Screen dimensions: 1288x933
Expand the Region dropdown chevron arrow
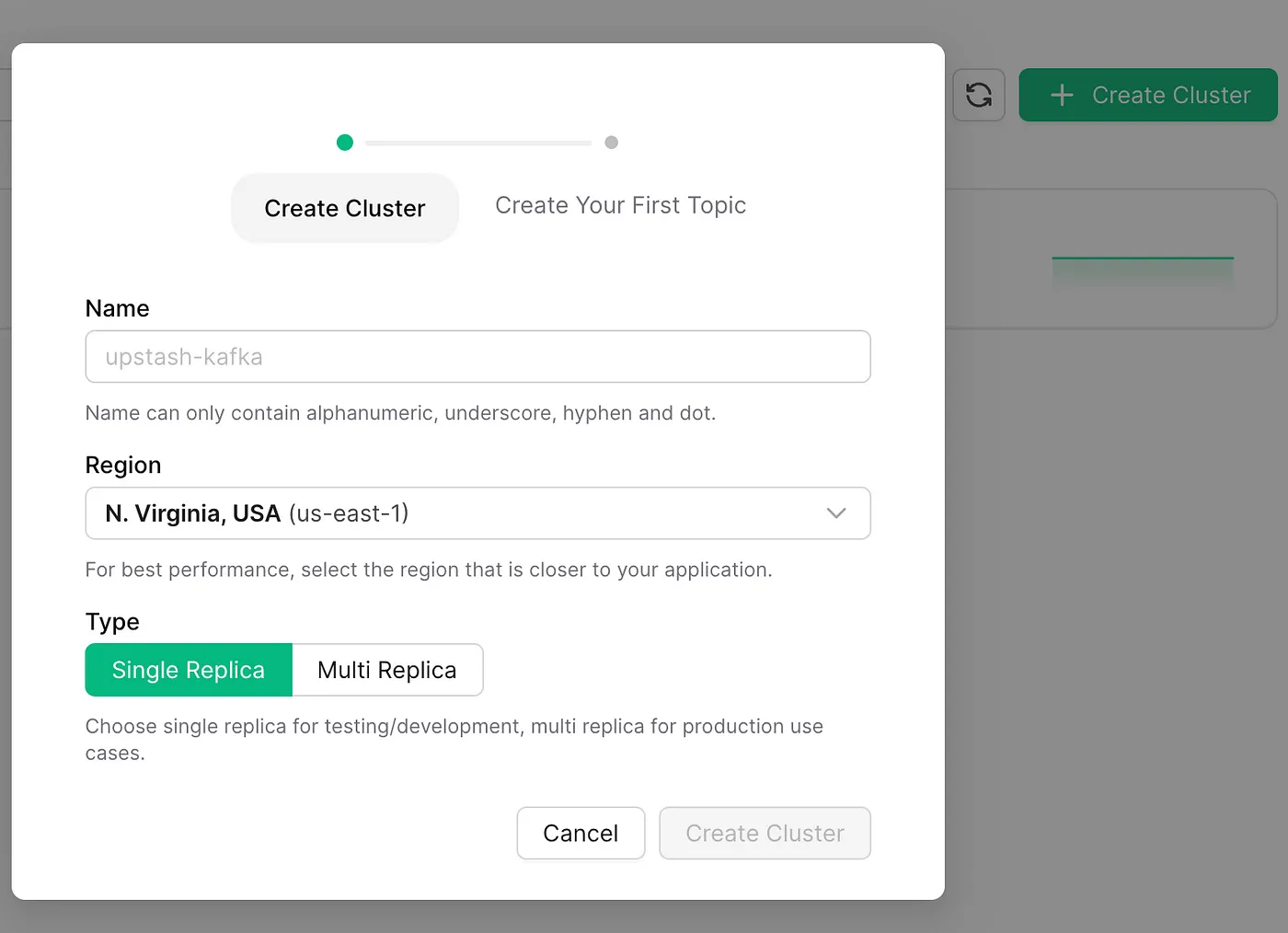tap(835, 513)
